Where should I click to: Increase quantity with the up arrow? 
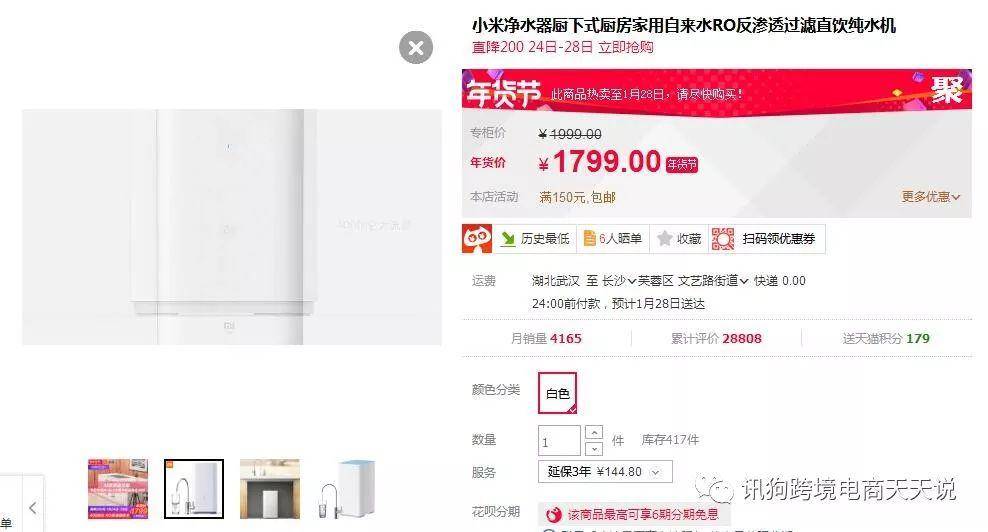[594, 432]
